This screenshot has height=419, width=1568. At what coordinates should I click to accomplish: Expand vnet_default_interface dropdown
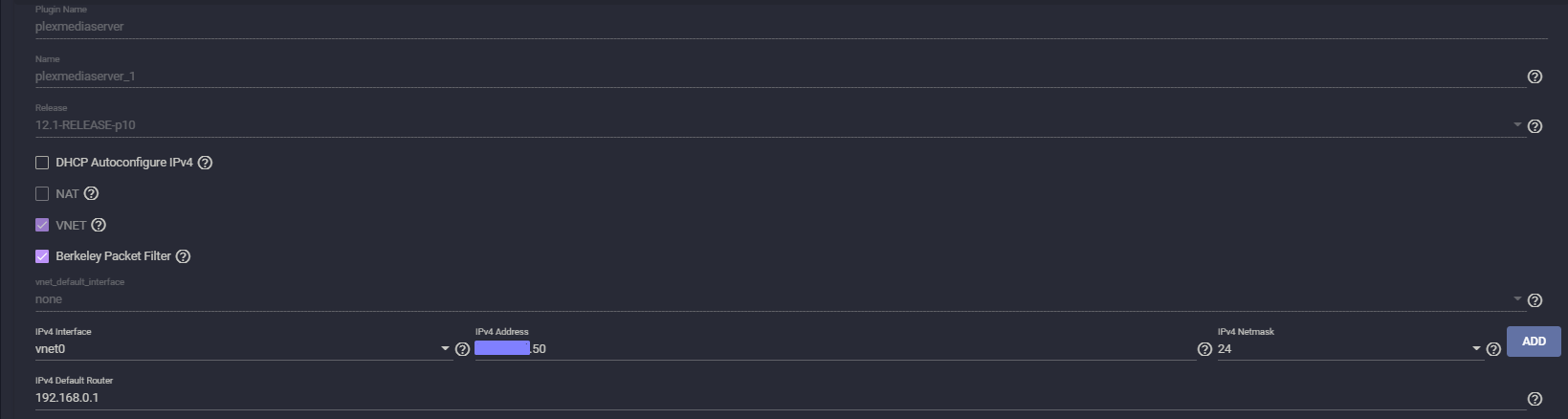pyautogui.click(x=779, y=299)
